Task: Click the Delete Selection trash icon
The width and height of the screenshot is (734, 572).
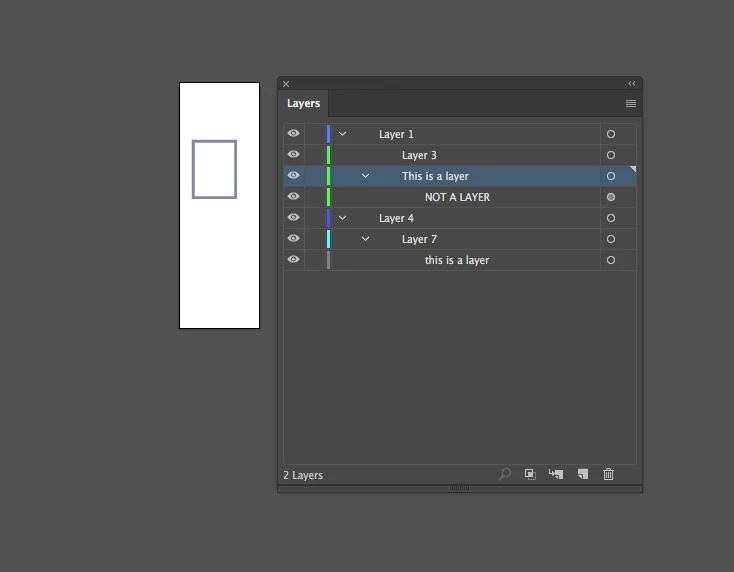Action: 609,474
